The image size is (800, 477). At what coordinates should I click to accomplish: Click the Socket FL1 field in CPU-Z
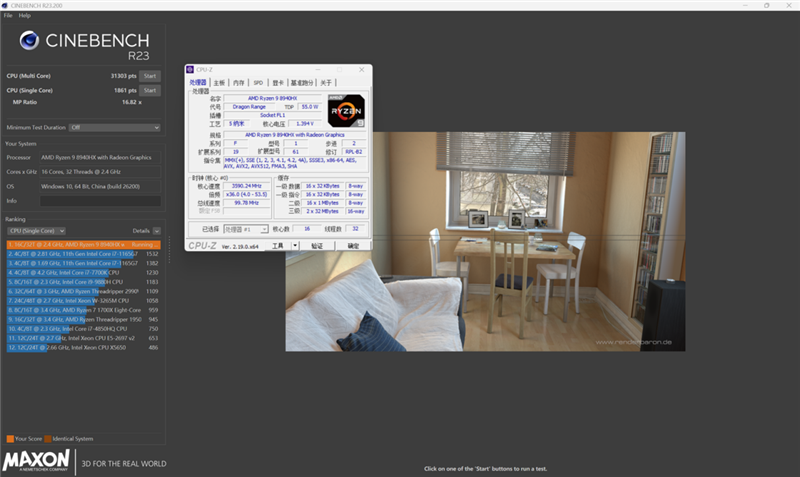272,115
